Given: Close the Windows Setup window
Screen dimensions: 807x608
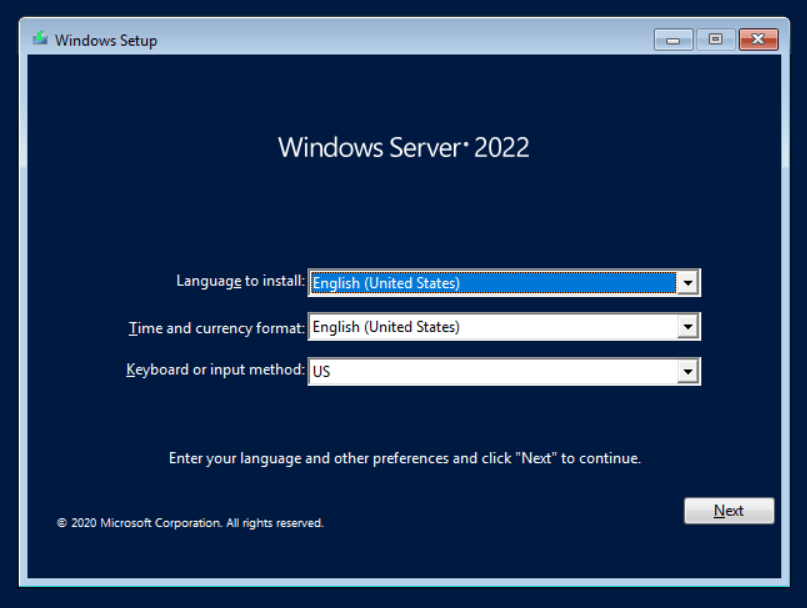Looking at the screenshot, I should [x=757, y=40].
